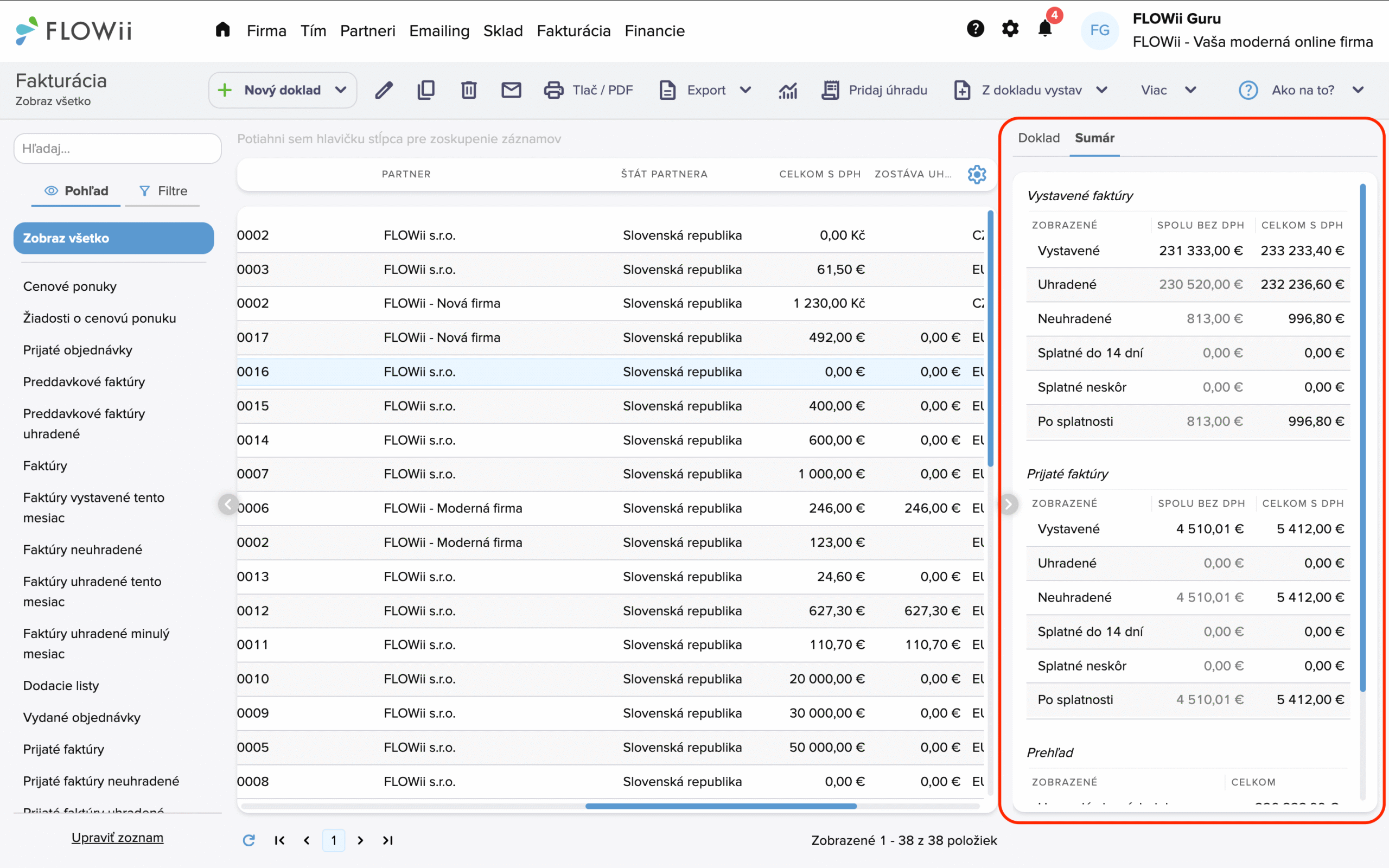
Task: Select row 0006 FLOWii - Moderná firma
Action: pyautogui.click(x=611, y=508)
